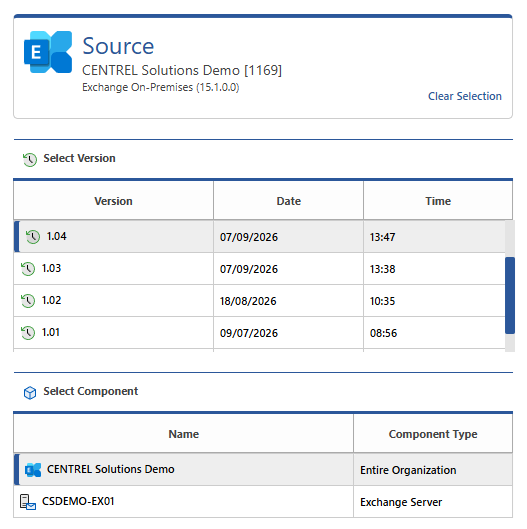527x529 pixels.
Task: Click the Exchange logo icon beside Source
Action: (48, 52)
